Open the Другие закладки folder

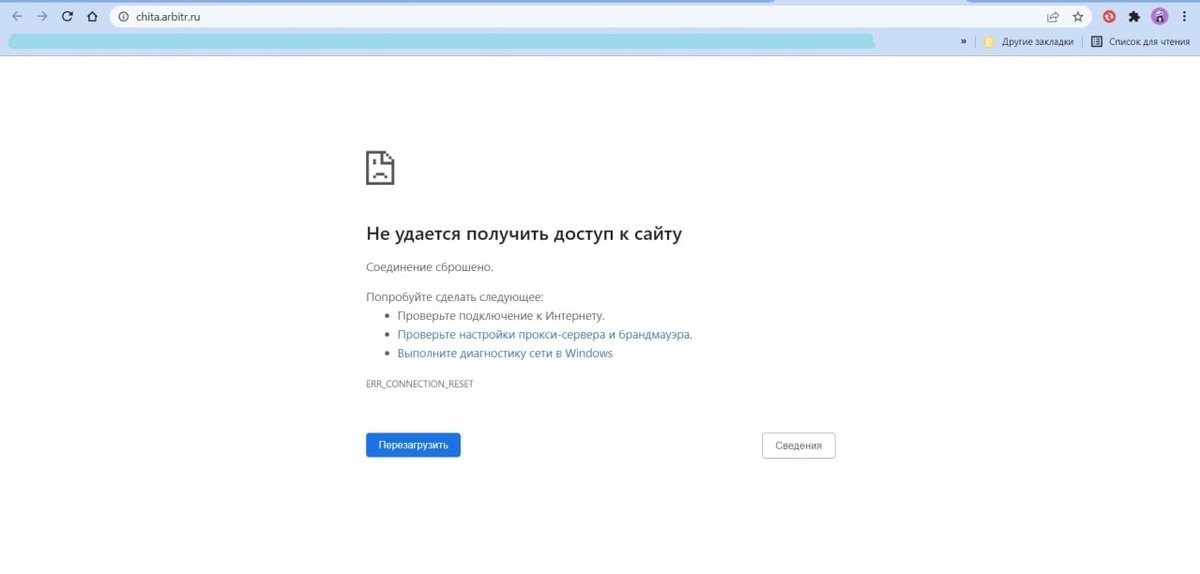click(1029, 42)
